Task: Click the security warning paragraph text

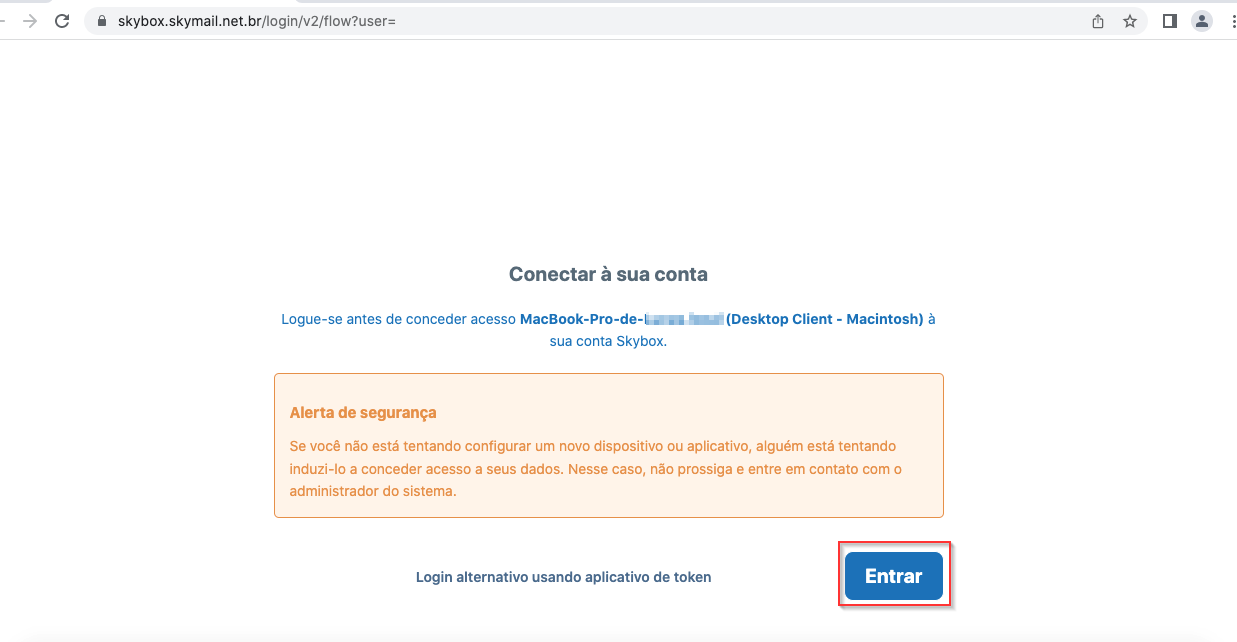Action: [x=596, y=468]
